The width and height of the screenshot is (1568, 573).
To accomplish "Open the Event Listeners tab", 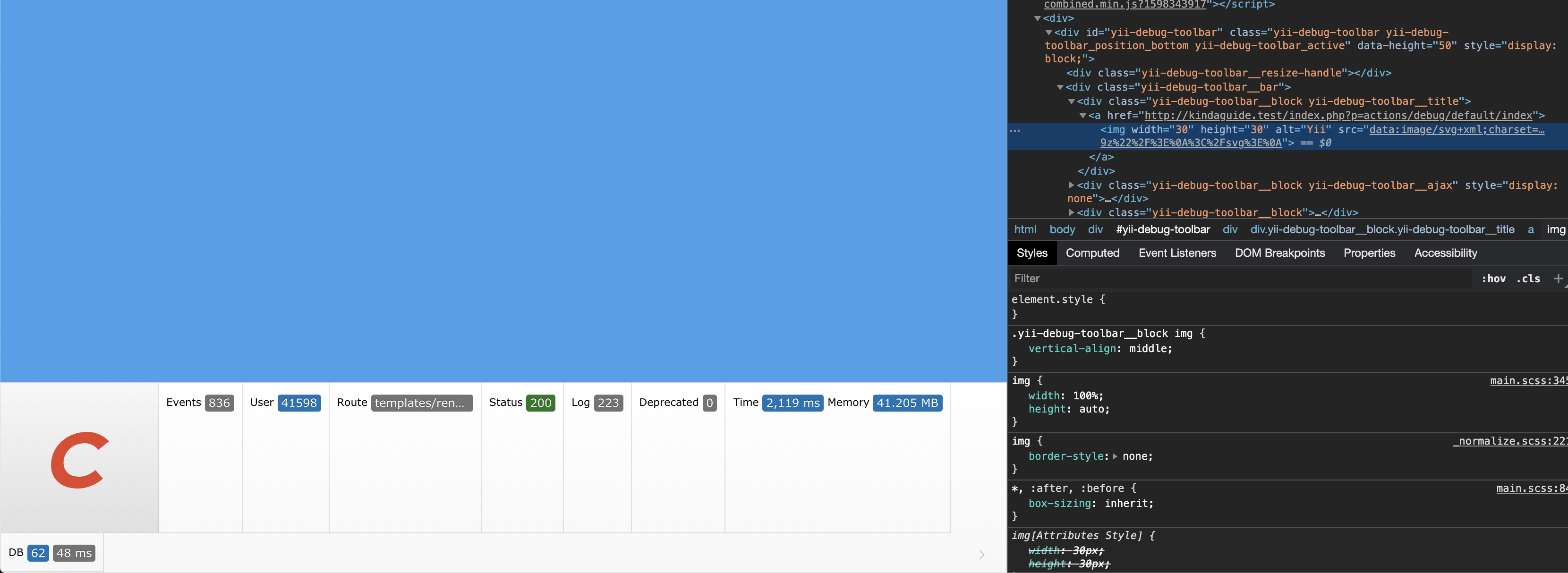I will 1176,253.
